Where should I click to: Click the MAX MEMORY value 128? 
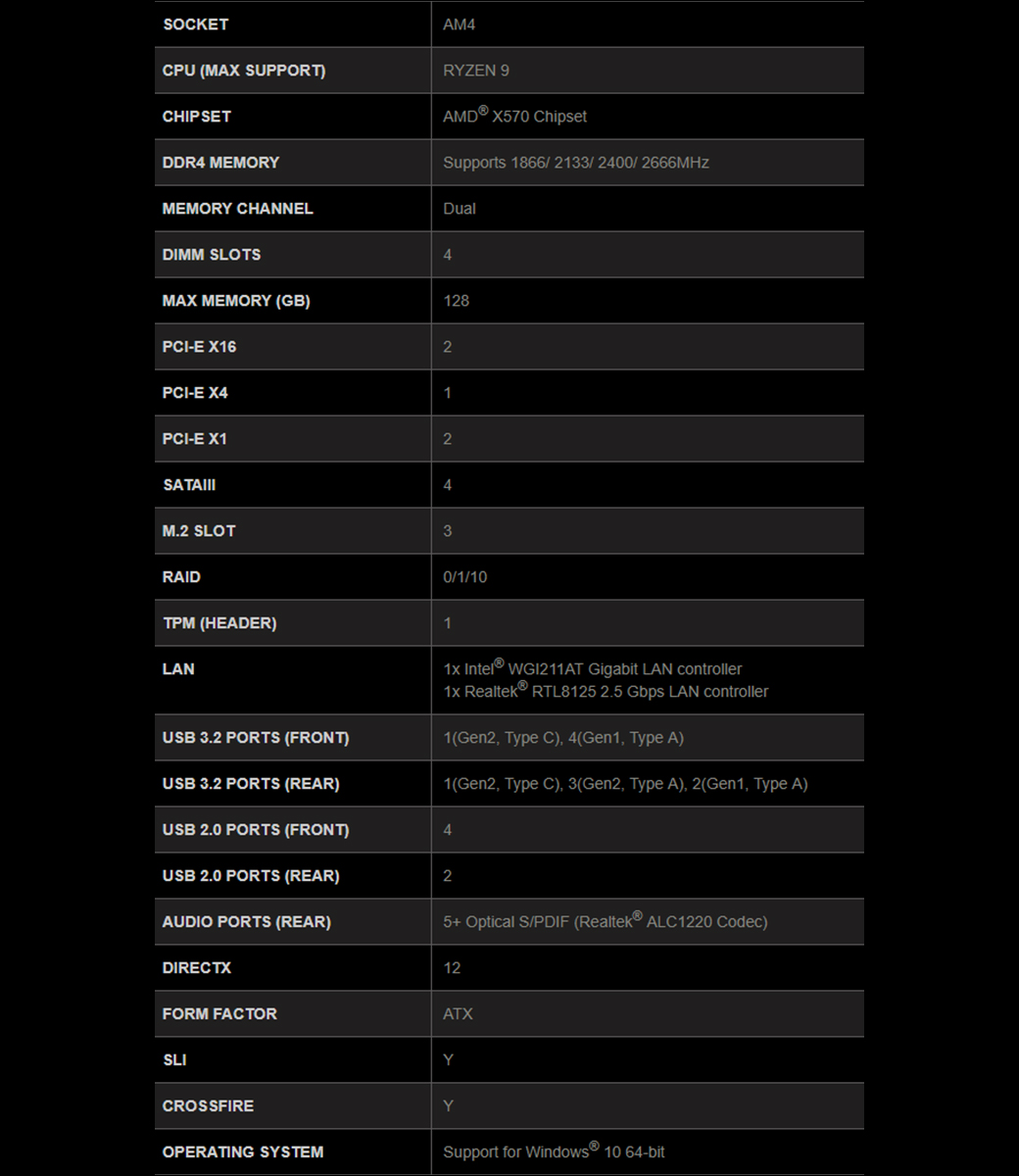pos(456,301)
